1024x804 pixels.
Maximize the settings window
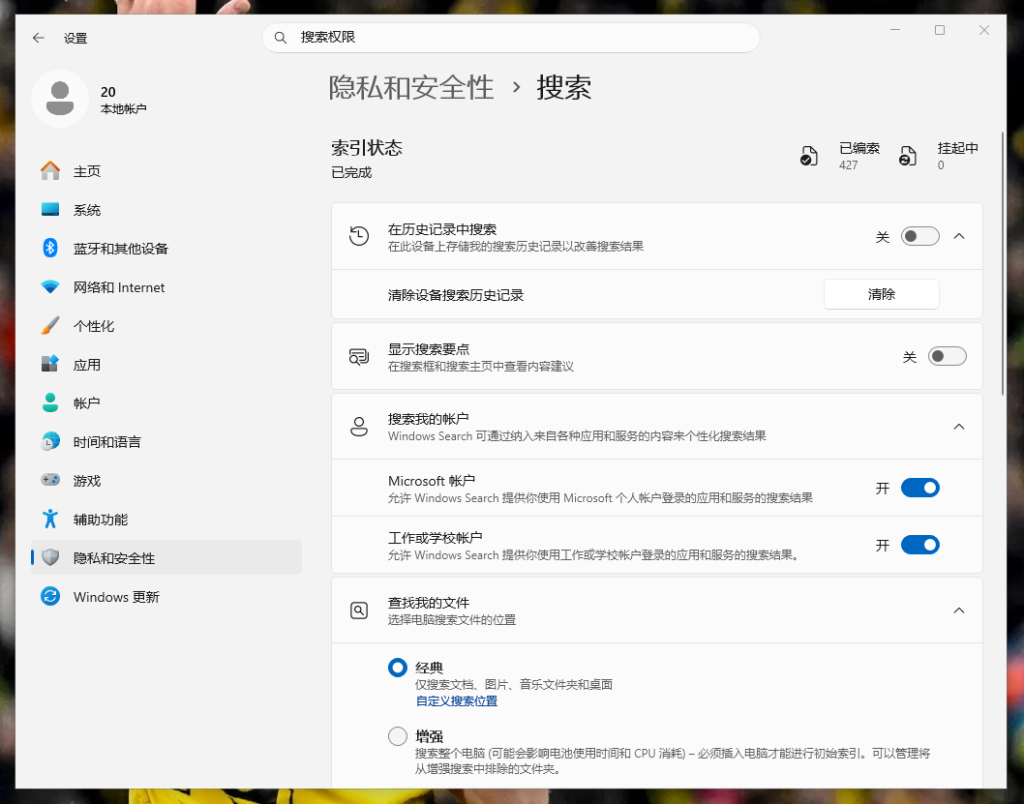point(940,30)
